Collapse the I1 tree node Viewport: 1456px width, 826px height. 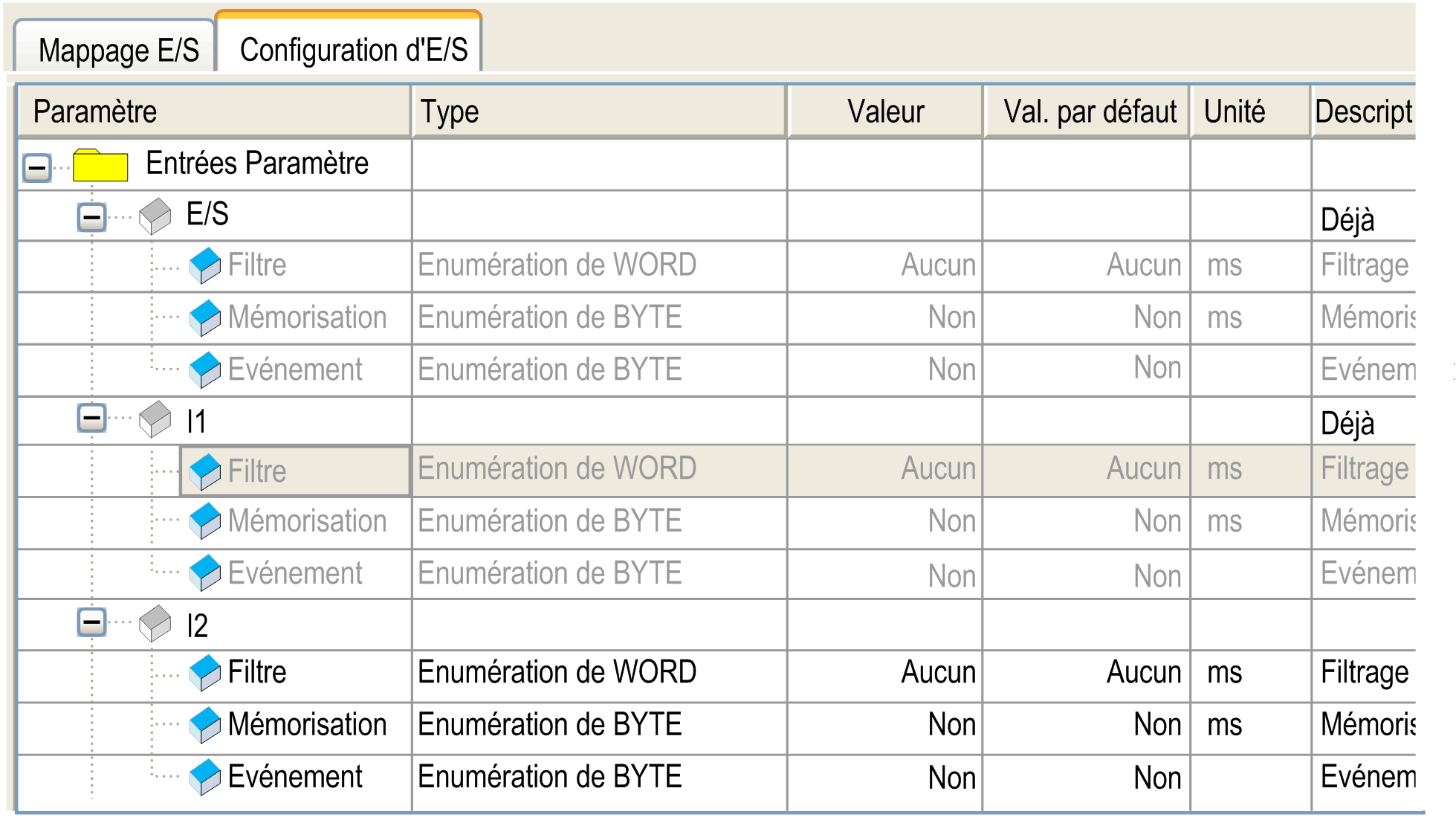click(x=92, y=418)
